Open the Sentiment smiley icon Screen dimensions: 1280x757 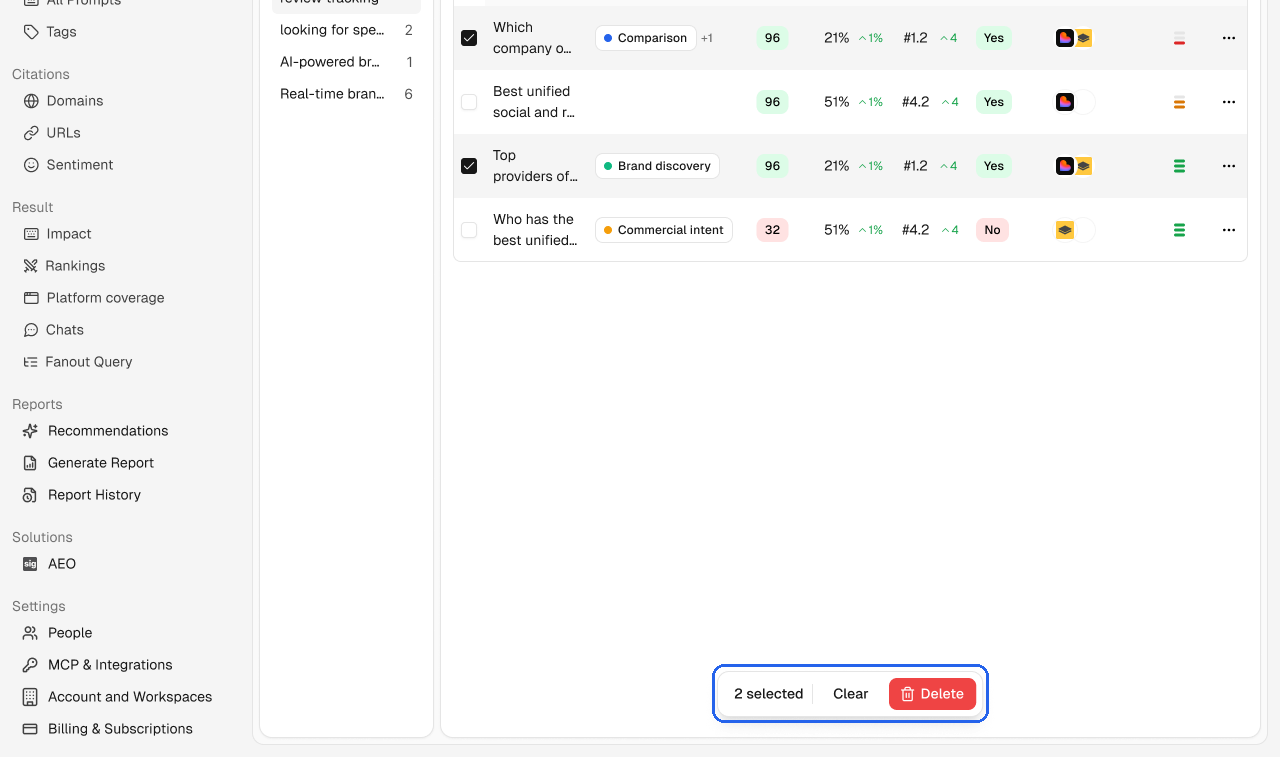click(31, 165)
